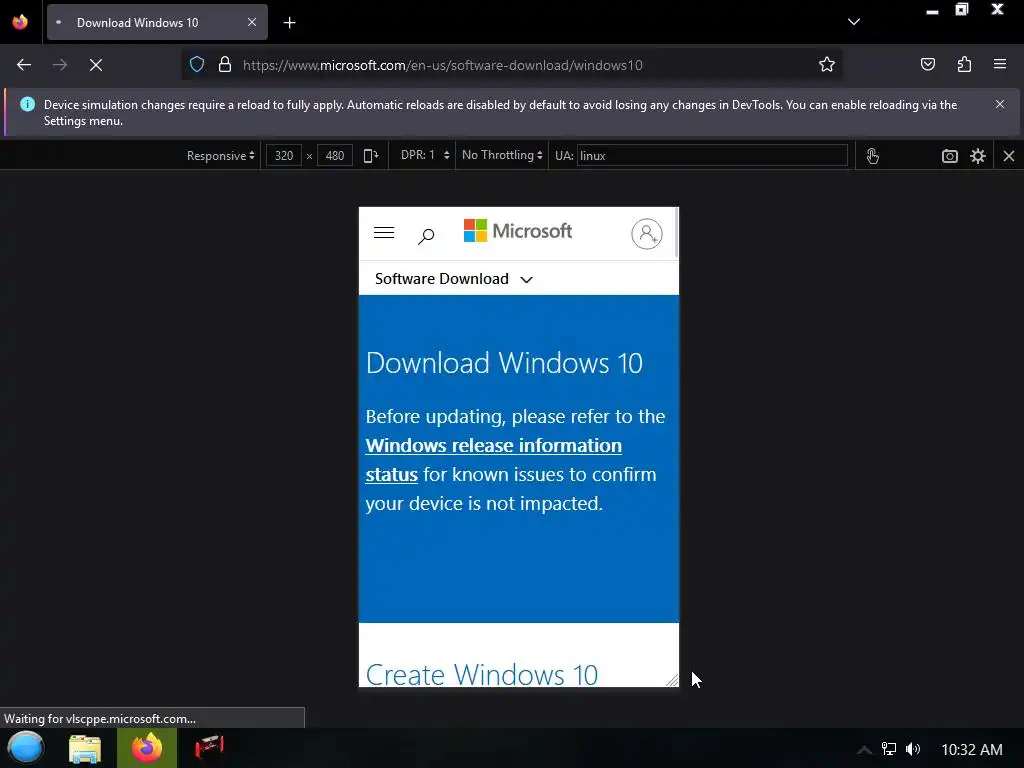Take a screenshot of the viewport
The height and width of the screenshot is (768, 1024).
pos(950,155)
